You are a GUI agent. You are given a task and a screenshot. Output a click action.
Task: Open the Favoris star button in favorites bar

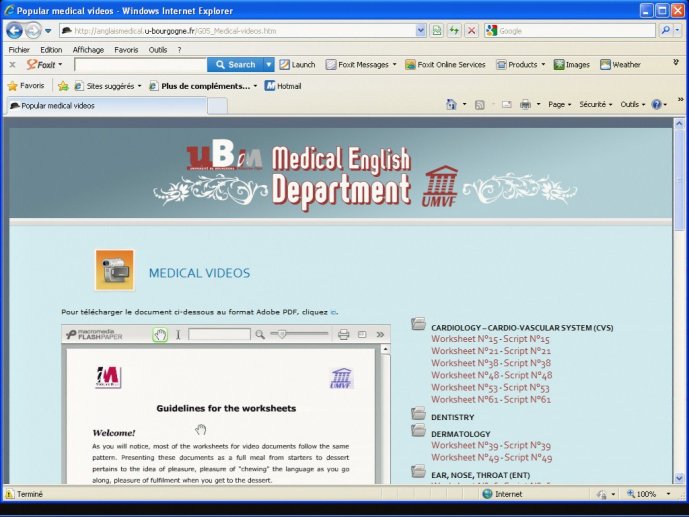tap(26, 86)
